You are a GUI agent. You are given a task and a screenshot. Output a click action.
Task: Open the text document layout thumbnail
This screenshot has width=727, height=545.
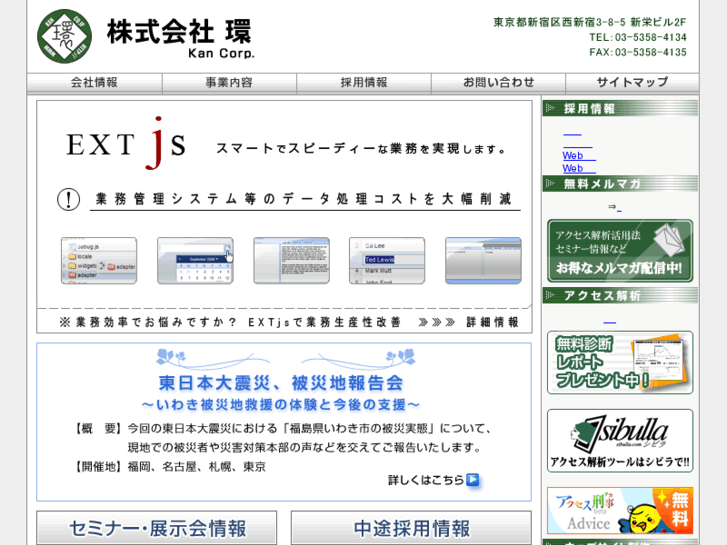291,261
